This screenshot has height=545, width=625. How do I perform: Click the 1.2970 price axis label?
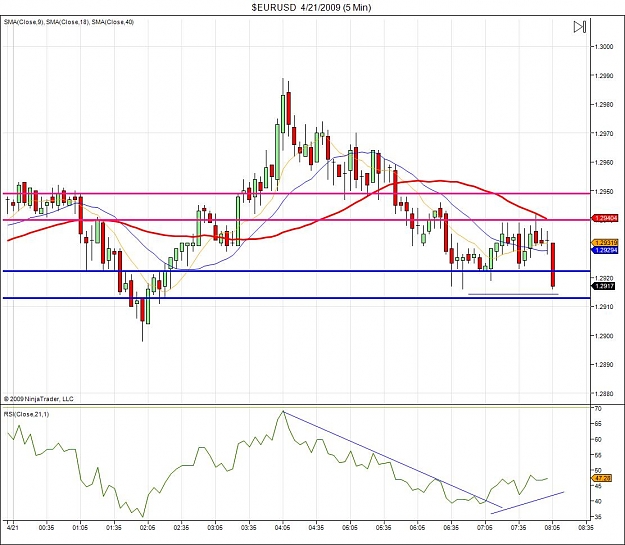[x=604, y=134]
